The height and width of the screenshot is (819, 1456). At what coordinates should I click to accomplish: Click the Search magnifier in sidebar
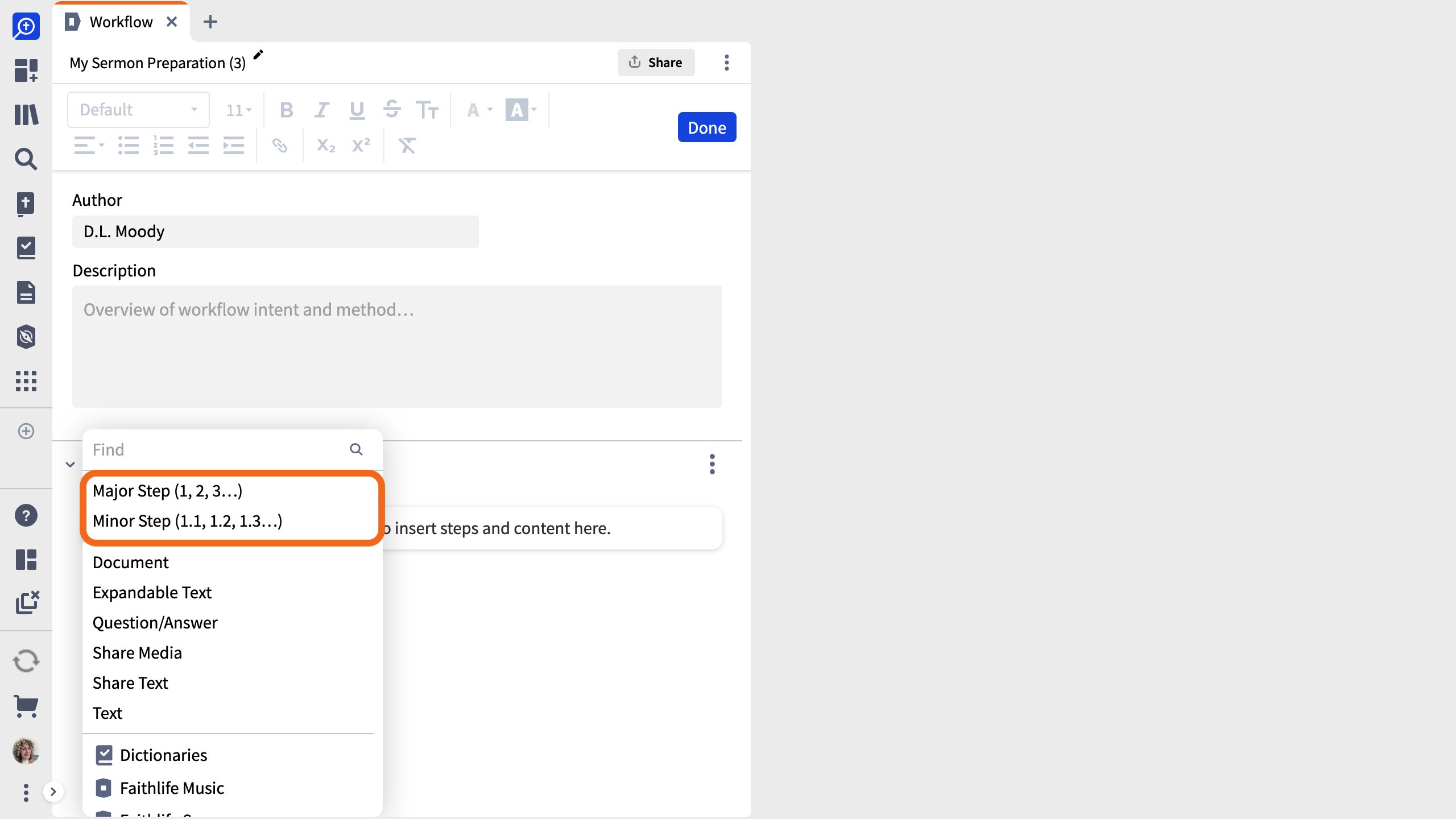26,159
